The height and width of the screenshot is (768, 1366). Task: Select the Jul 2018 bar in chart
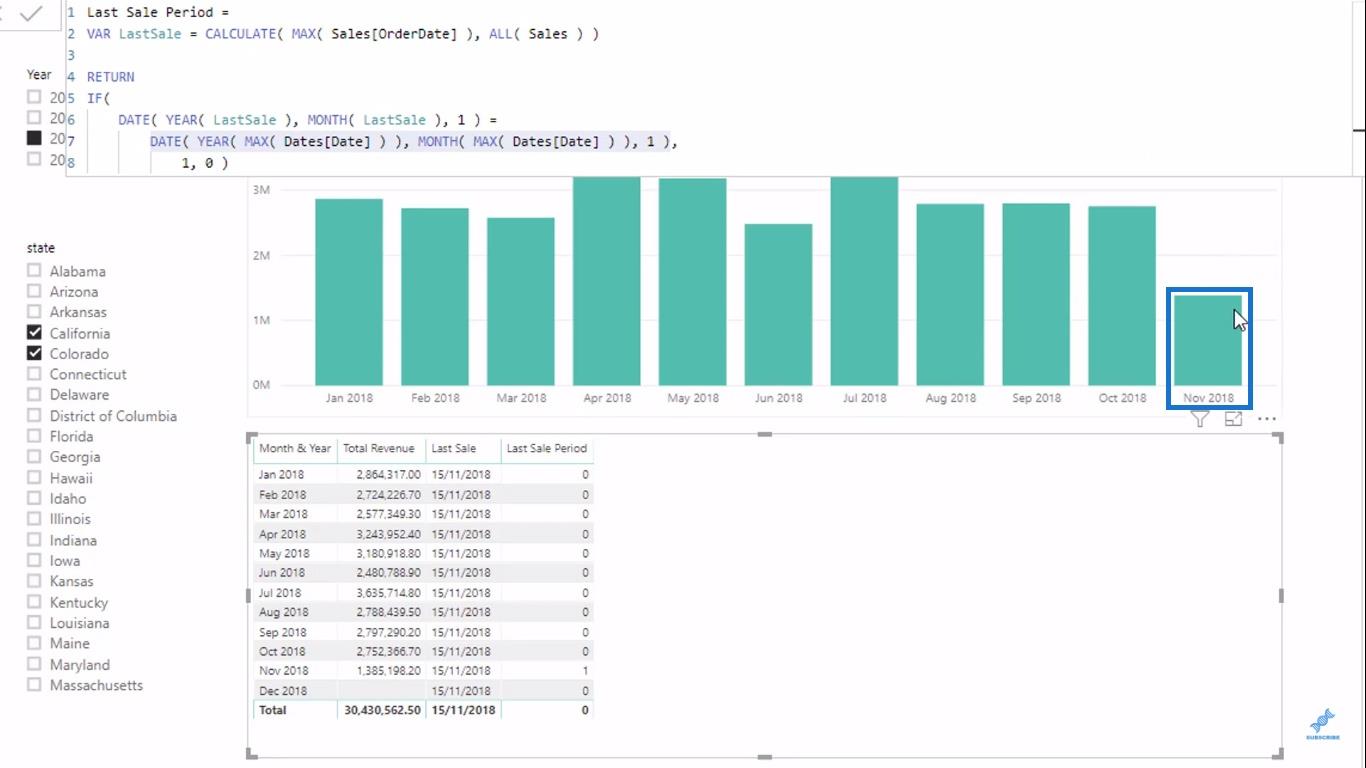pyautogui.click(x=865, y=281)
